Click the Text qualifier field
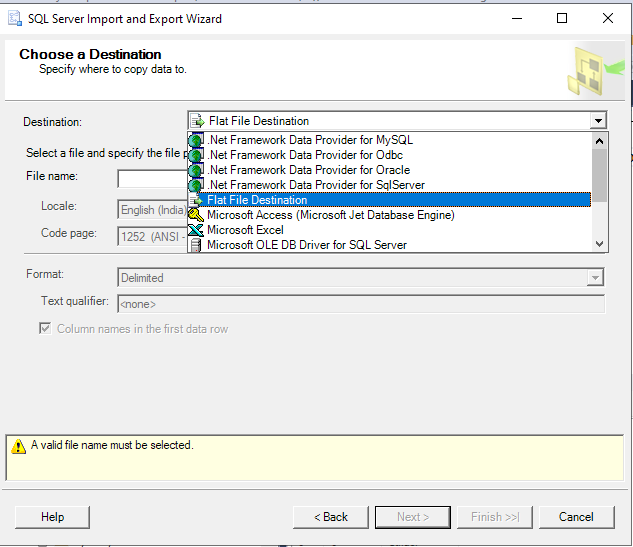Viewport: 633px width, 547px height. point(361,304)
